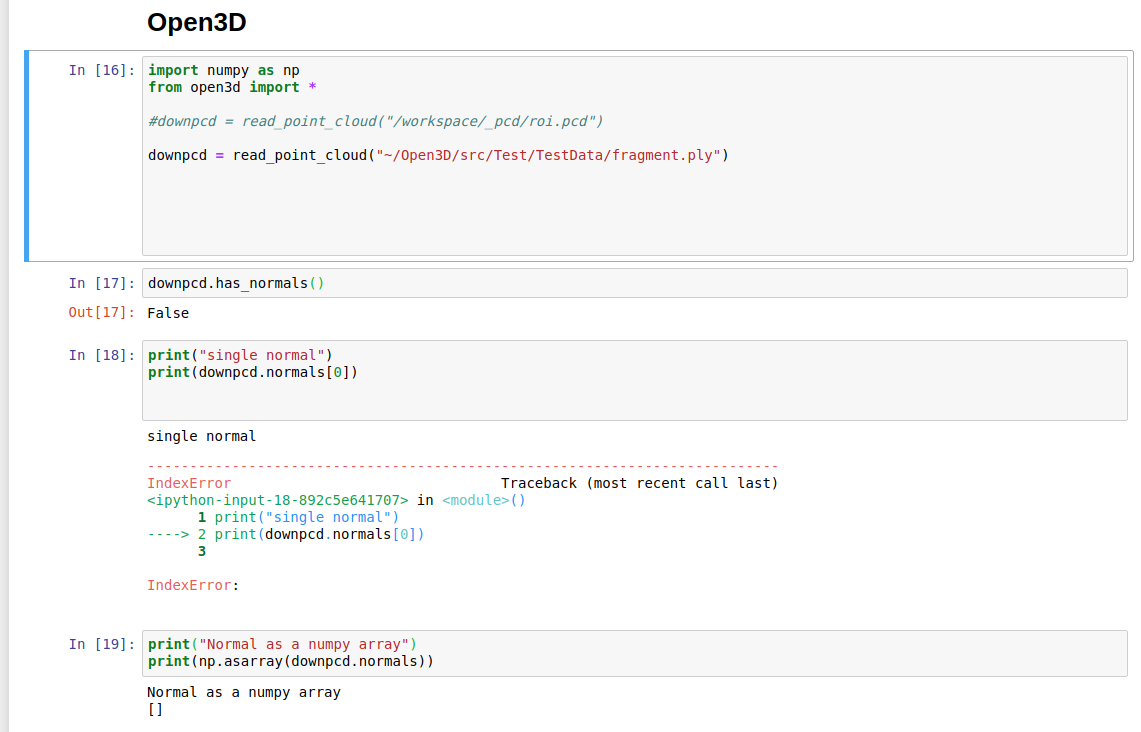This screenshot has width=1141, height=732.
Task: Click the In [18] cell prompt
Action: pyautogui.click(x=97, y=355)
